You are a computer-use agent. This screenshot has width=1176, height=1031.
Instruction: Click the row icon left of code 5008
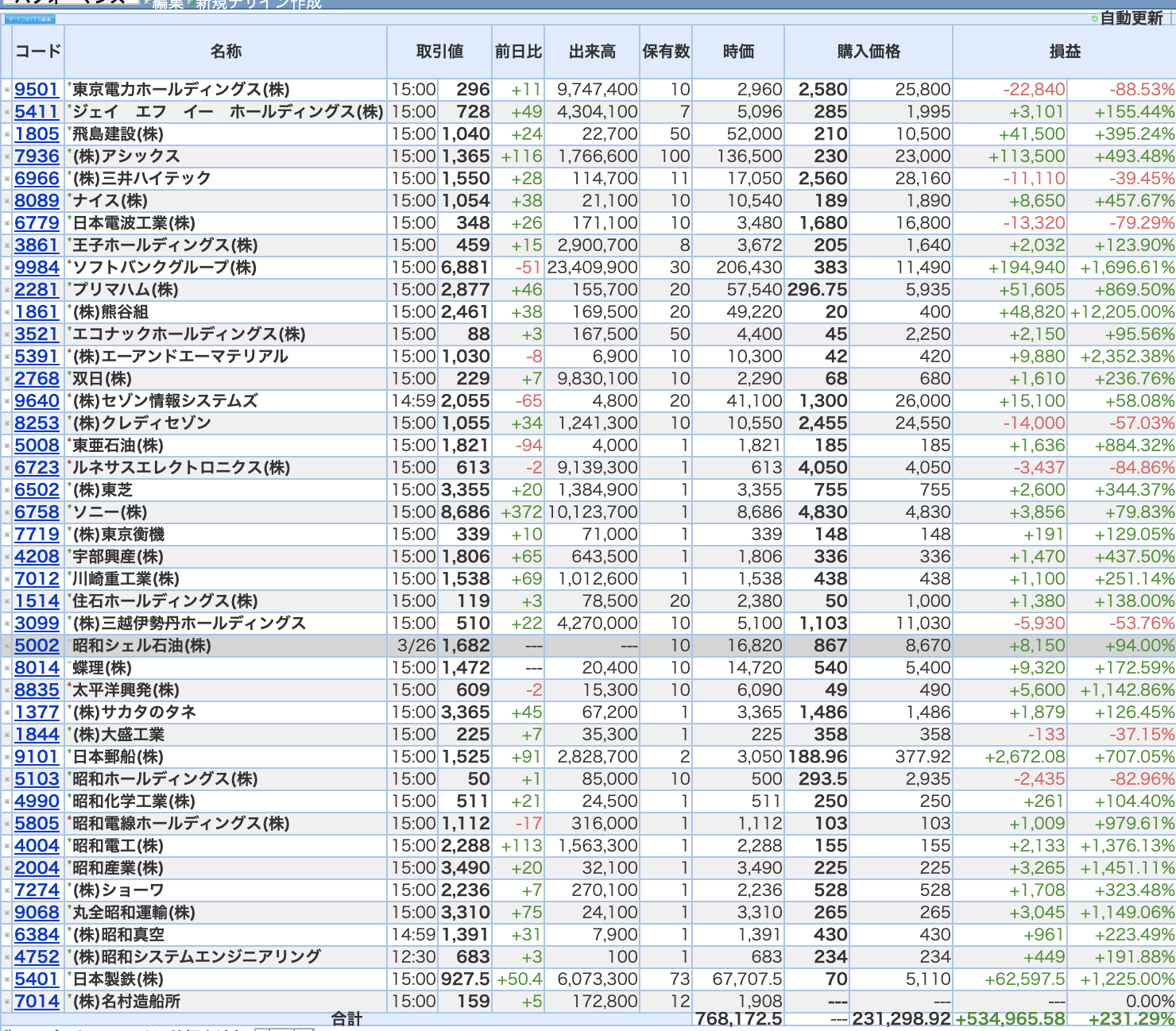(x=7, y=446)
